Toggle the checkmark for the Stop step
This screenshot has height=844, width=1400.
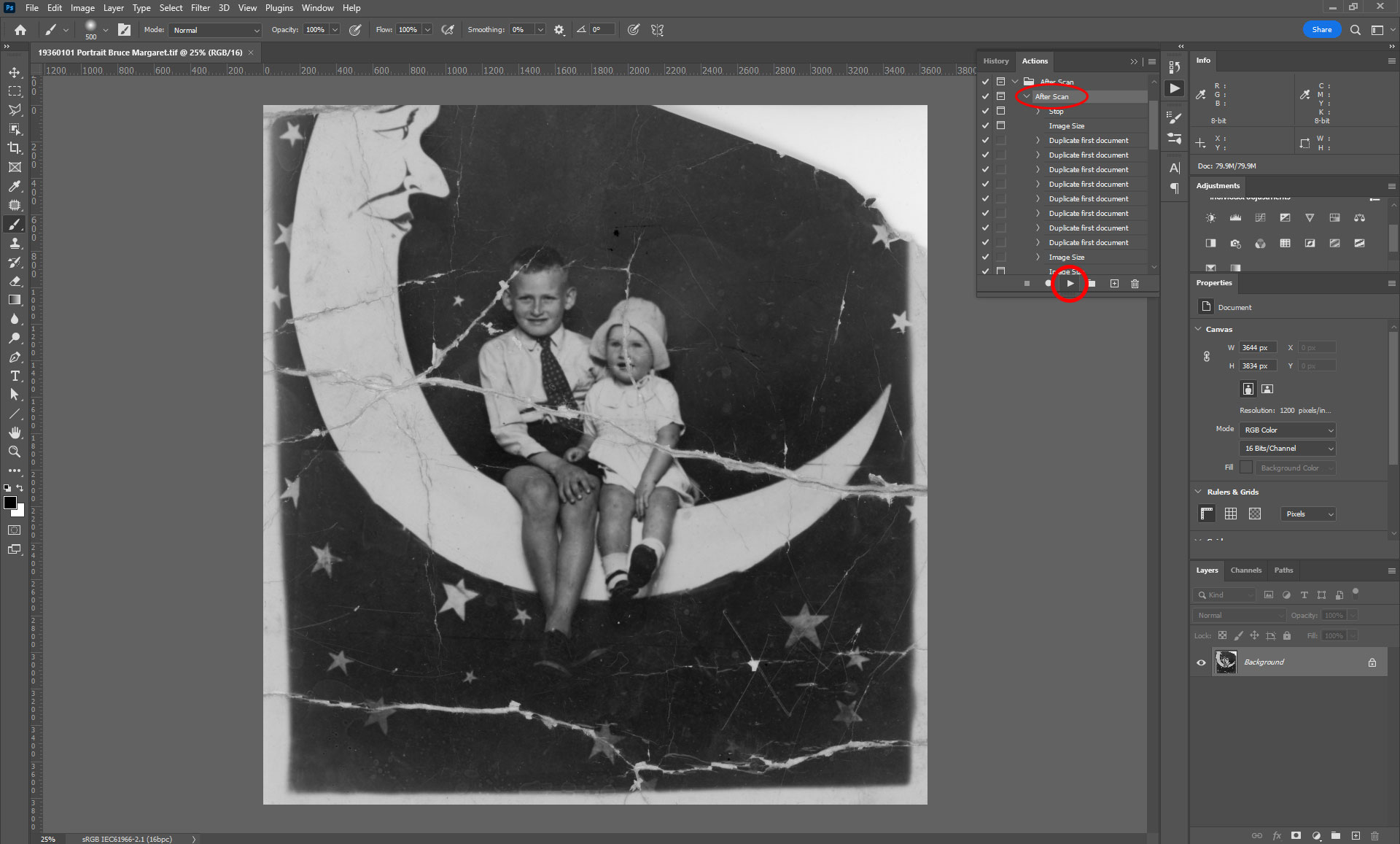(985, 111)
